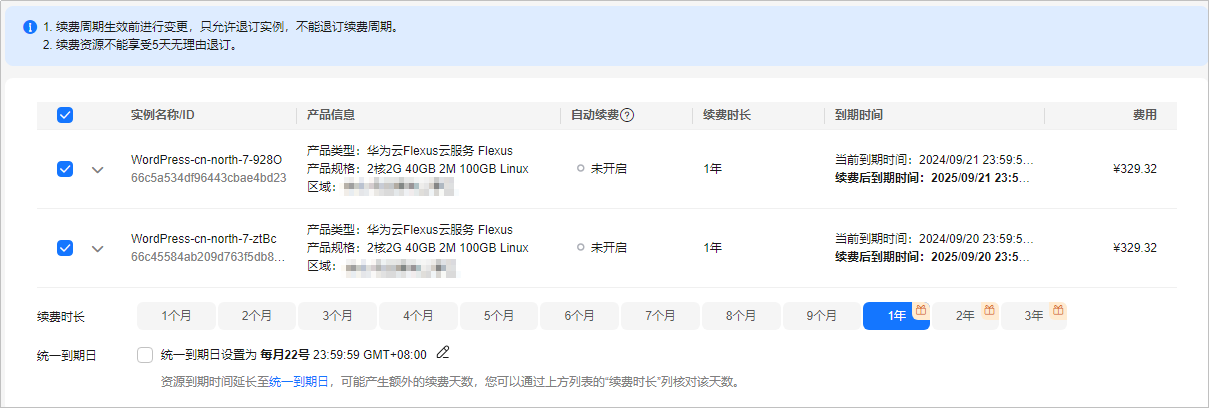The height and width of the screenshot is (408, 1209).
Task: Click the gift icon on the 2年 option
Action: point(990,310)
